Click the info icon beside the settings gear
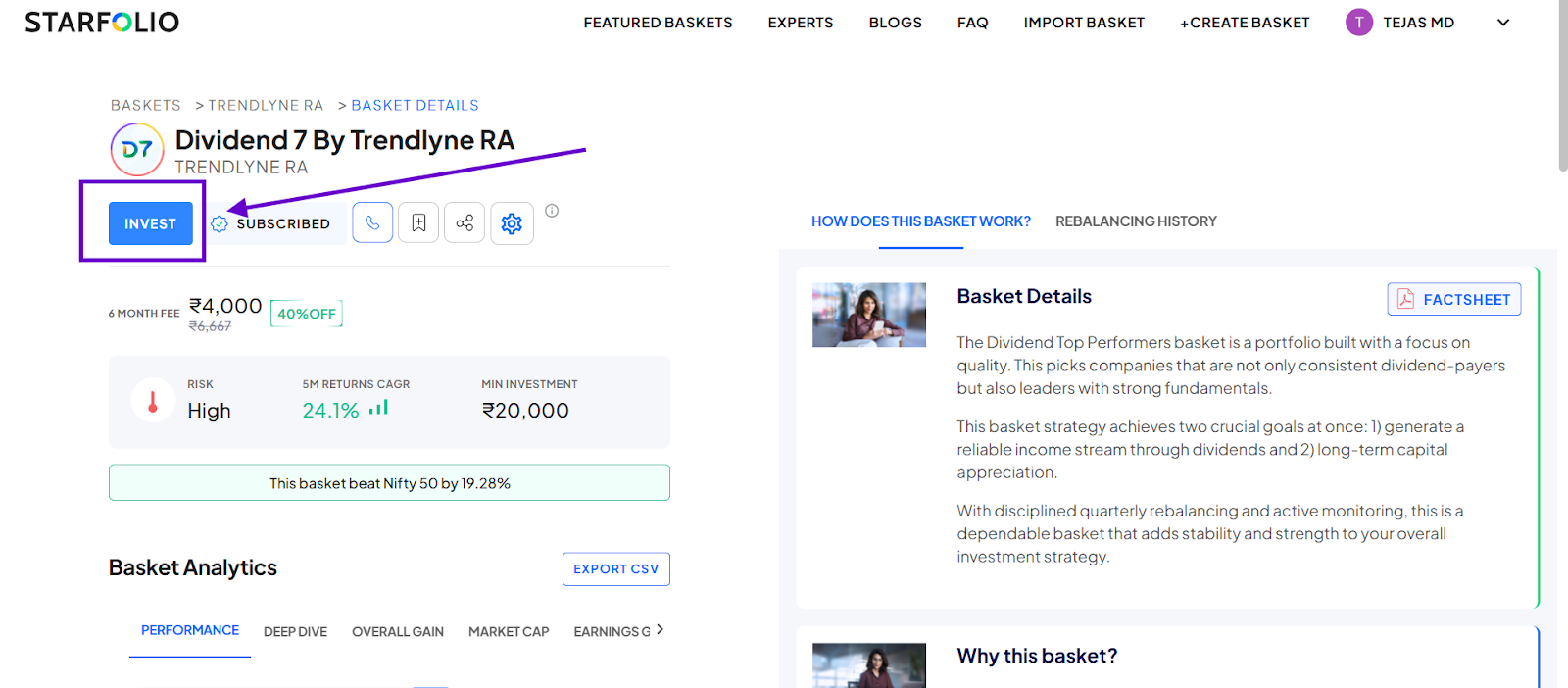This screenshot has width=1568, height=688. (552, 211)
